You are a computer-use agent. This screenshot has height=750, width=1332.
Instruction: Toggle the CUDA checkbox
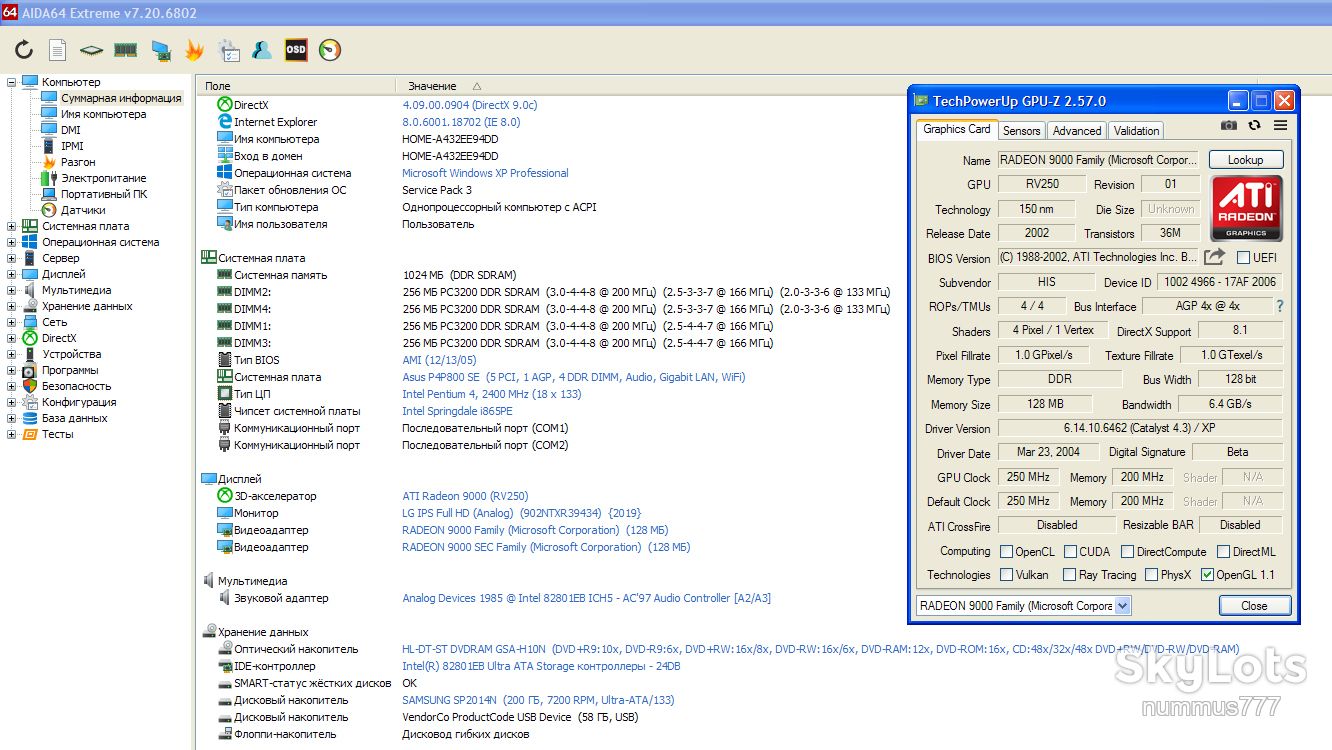(x=1071, y=551)
